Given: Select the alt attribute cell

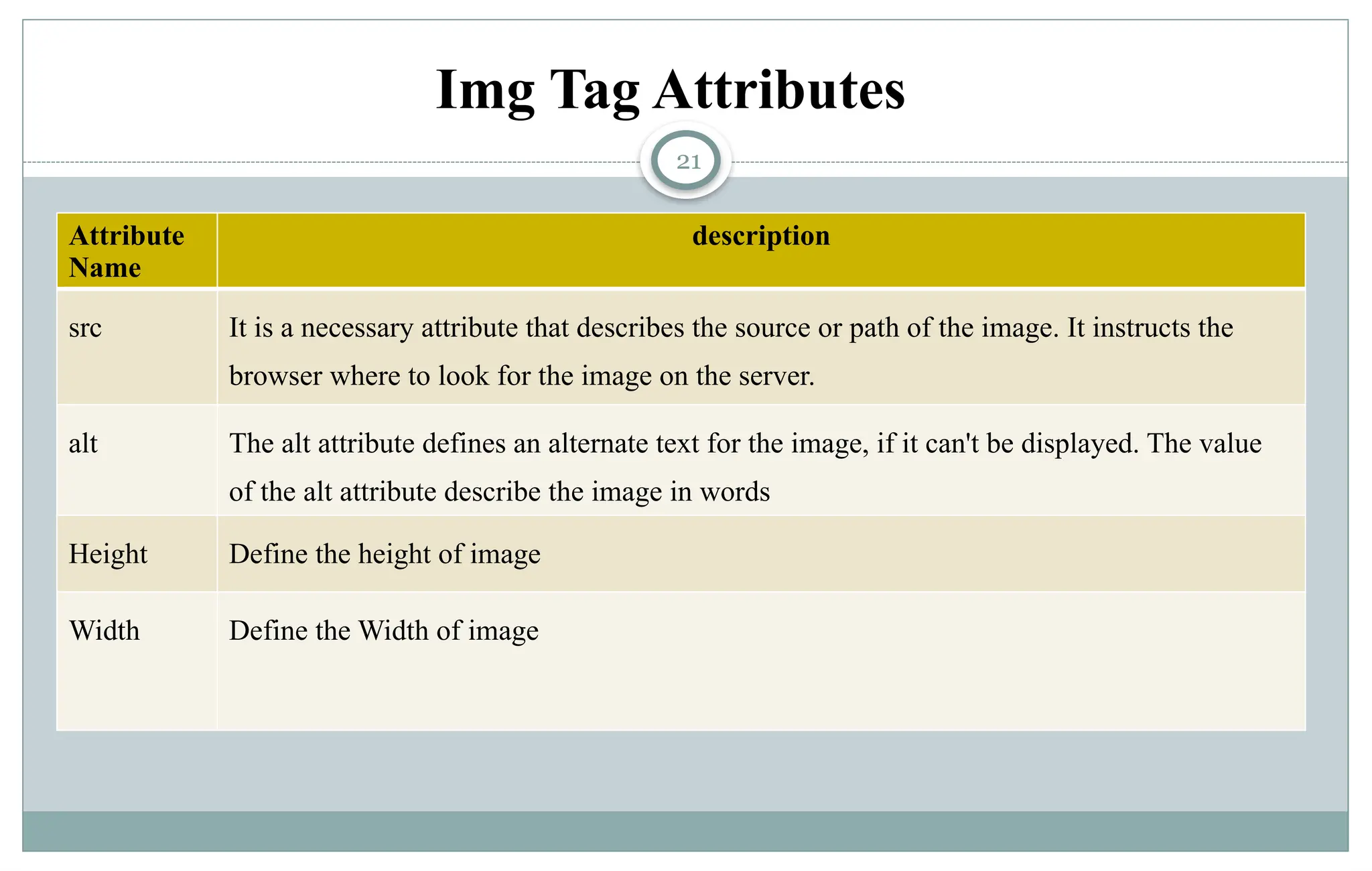Looking at the screenshot, I should pos(137,460).
